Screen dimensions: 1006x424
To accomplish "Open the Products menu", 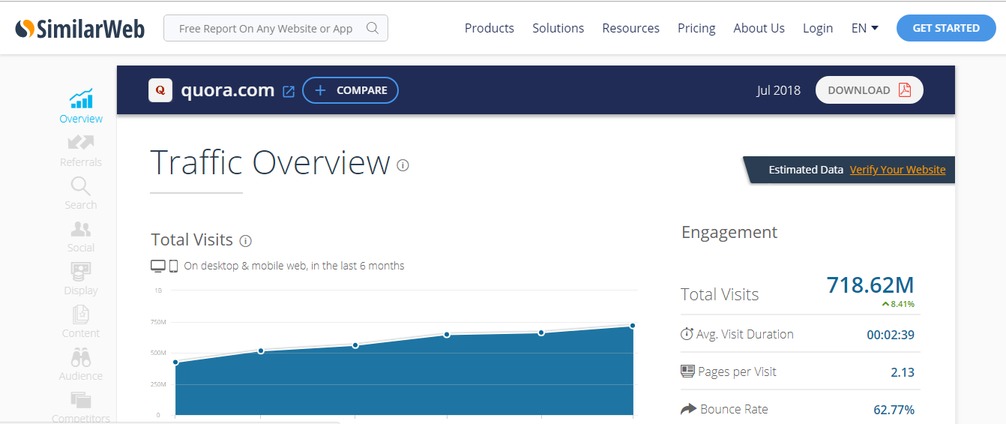I will pos(490,28).
